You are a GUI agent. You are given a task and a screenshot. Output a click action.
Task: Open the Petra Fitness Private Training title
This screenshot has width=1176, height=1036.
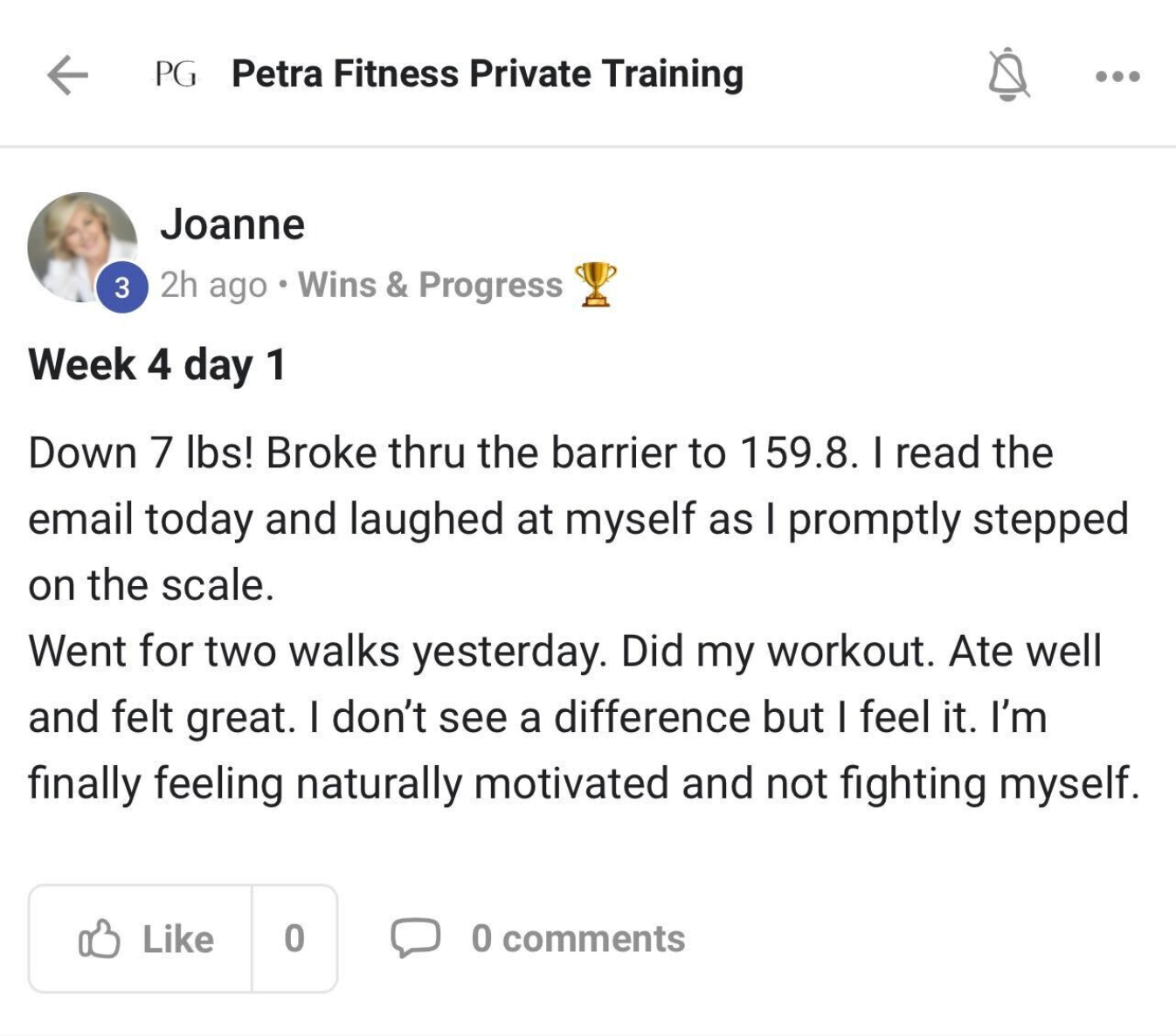click(x=487, y=74)
